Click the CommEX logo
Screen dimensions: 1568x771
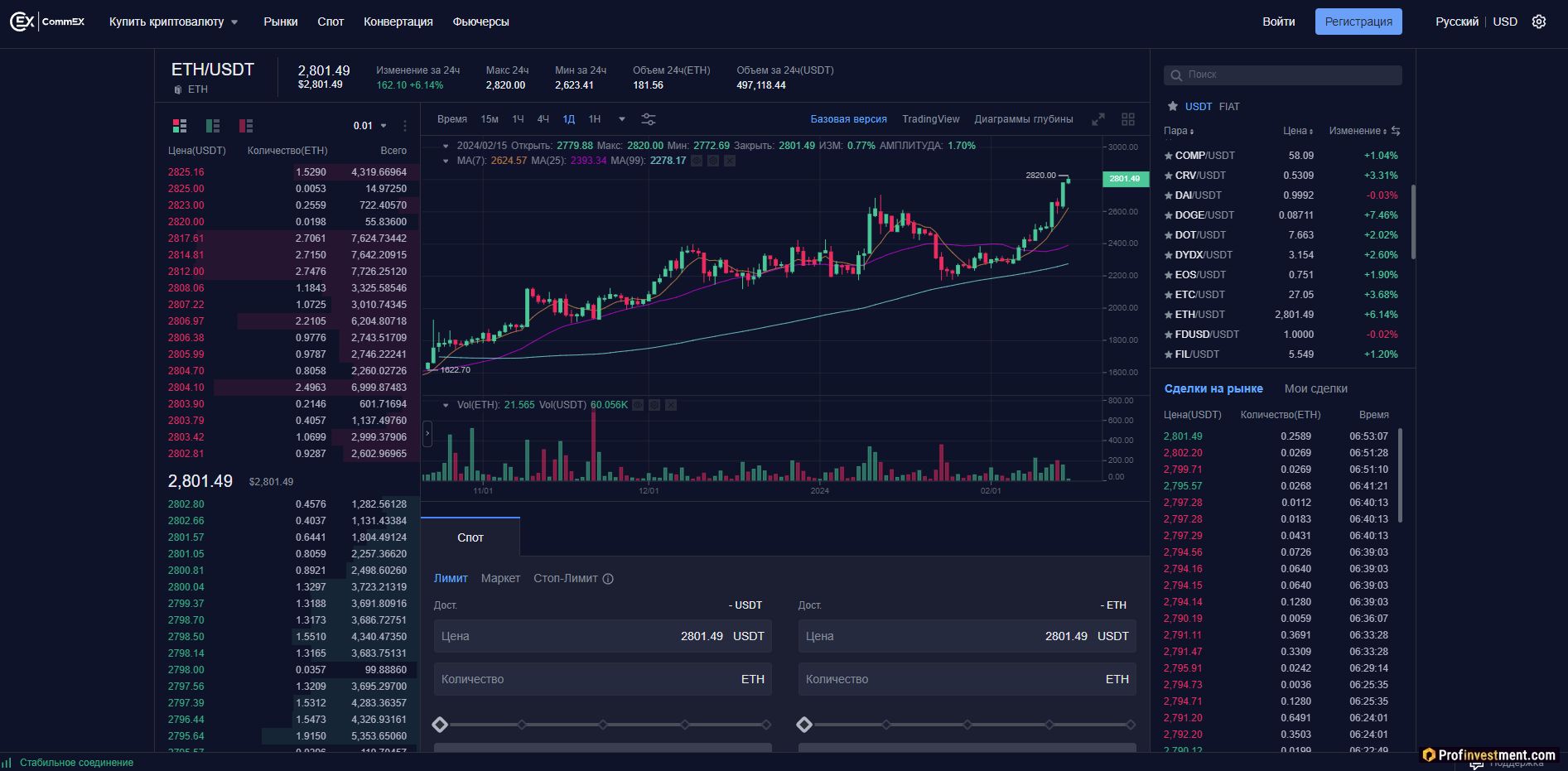click(47, 22)
